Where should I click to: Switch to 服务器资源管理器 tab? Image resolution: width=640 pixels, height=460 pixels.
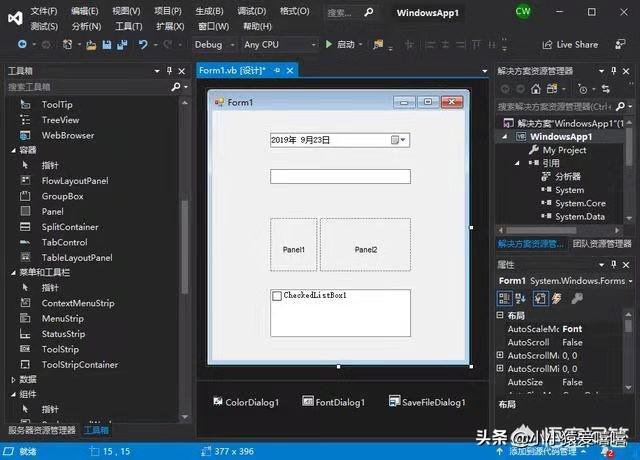click(x=42, y=430)
